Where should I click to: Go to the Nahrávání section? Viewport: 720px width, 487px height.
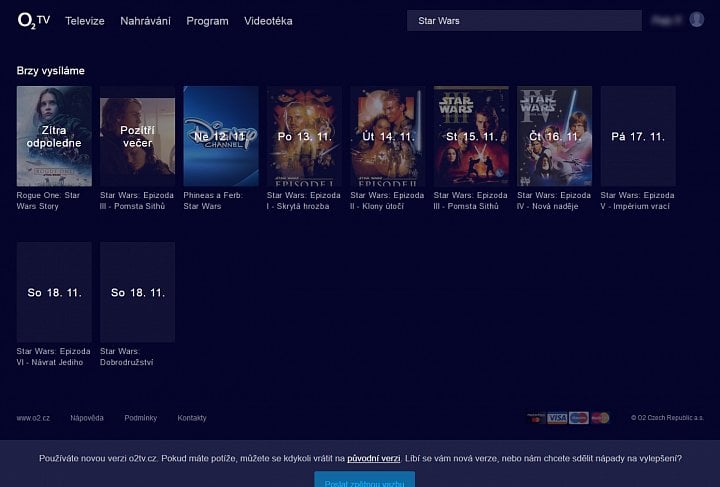pyautogui.click(x=145, y=21)
